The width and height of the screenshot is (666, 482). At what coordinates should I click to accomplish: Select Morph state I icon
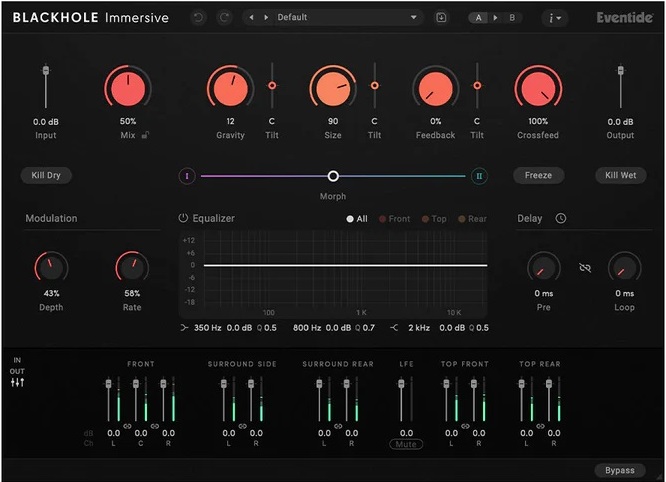(x=187, y=176)
